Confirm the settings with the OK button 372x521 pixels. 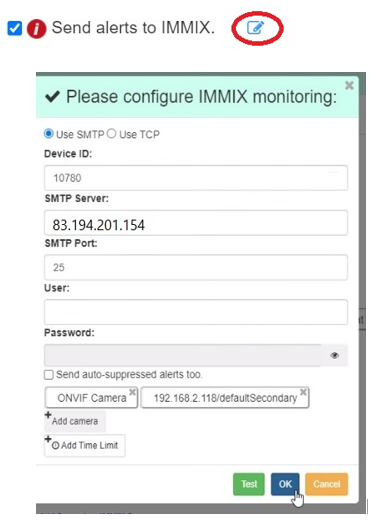285,484
